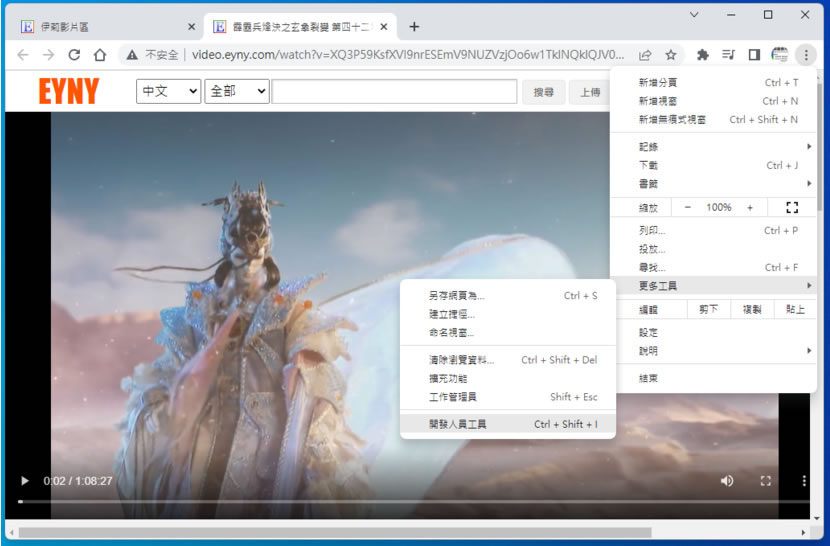Click the horizontal page scrollbar
Viewport: 830px width, 546px height.
click(x=335, y=532)
